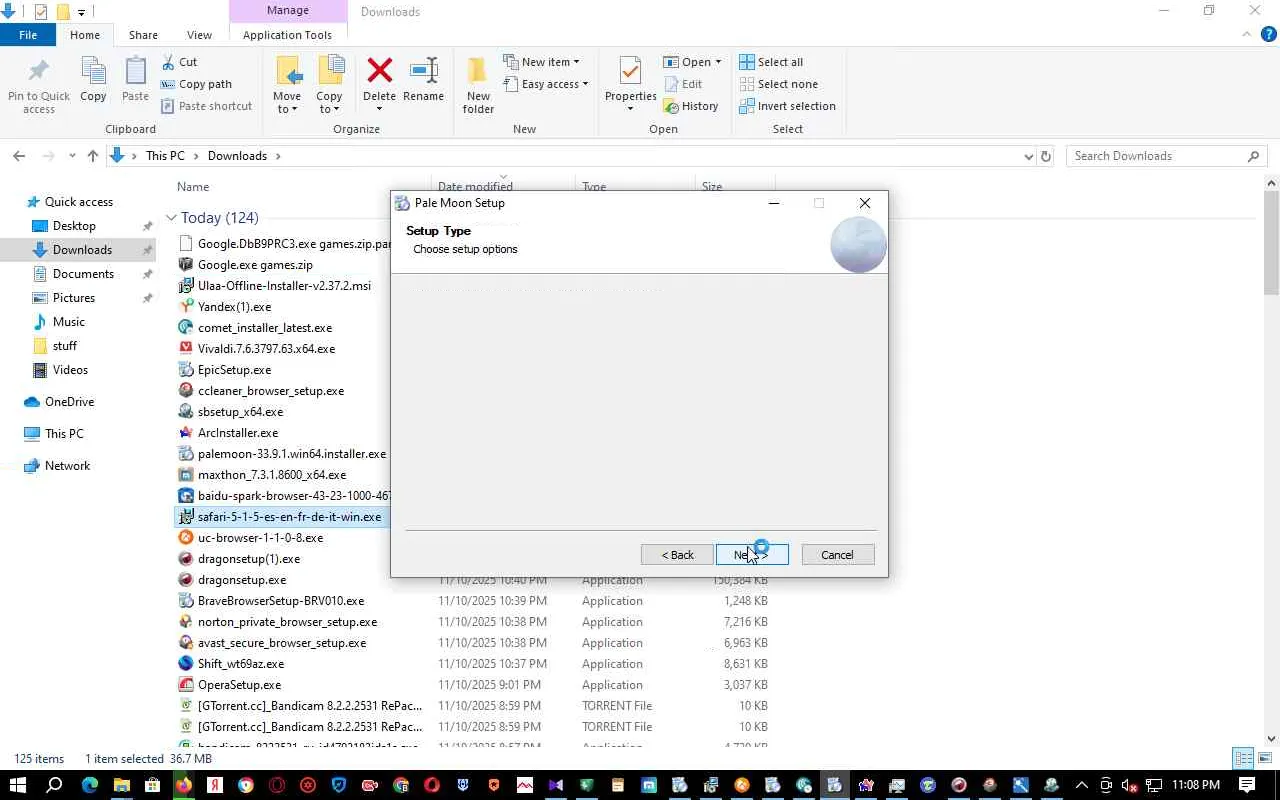Create a New folder from the ribbon
This screenshot has width=1280, height=800.
tap(478, 85)
